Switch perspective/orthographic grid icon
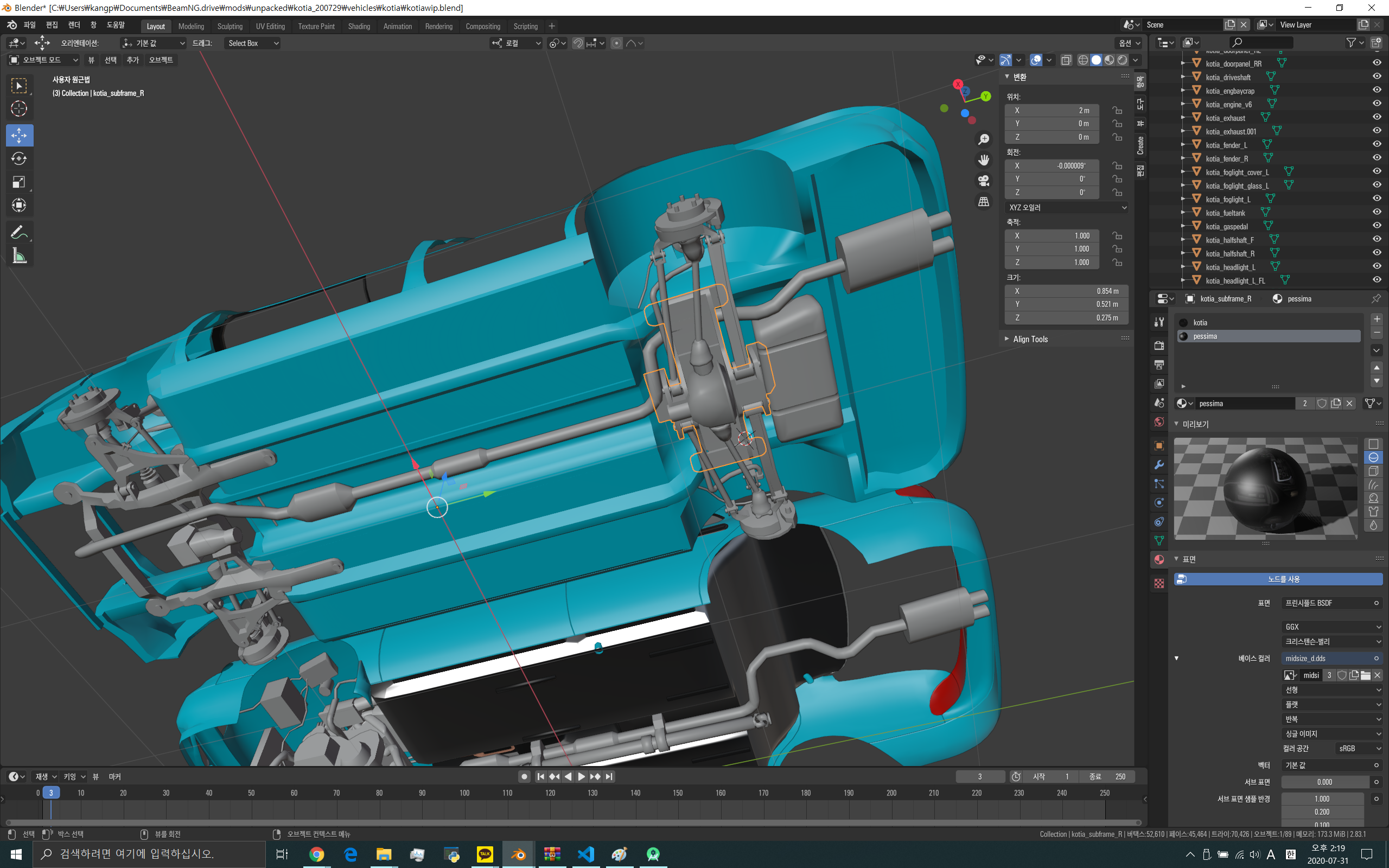This screenshot has width=1389, height=868. (984, 201)
